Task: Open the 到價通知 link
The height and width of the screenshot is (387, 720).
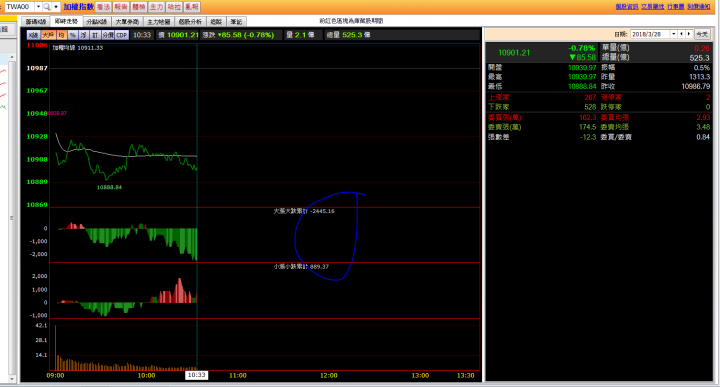Action: click(698, 6)
